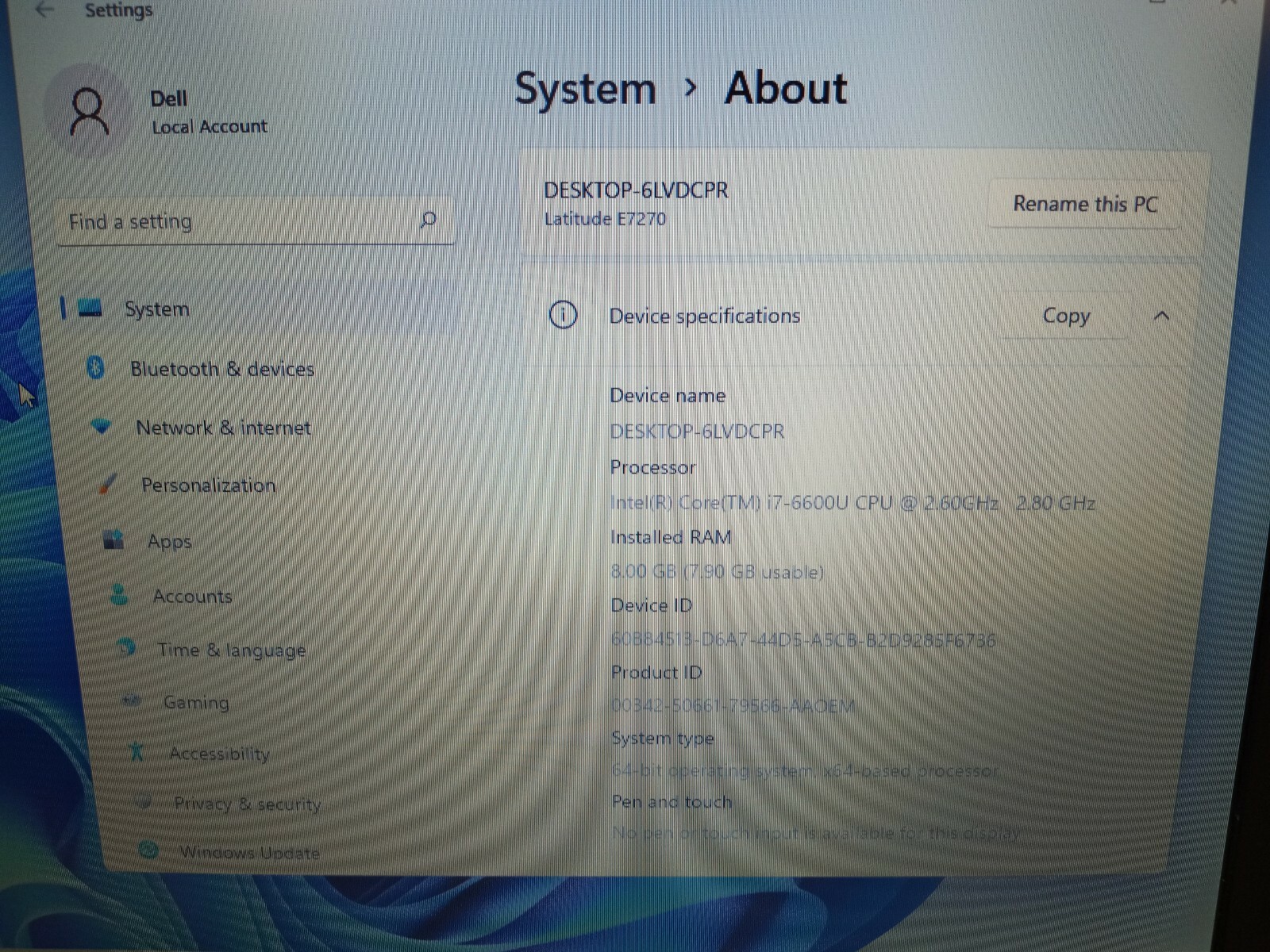This screenshot has height=952, width=1270.
Task: Open Accessibility settings
Action: point(220,753)
